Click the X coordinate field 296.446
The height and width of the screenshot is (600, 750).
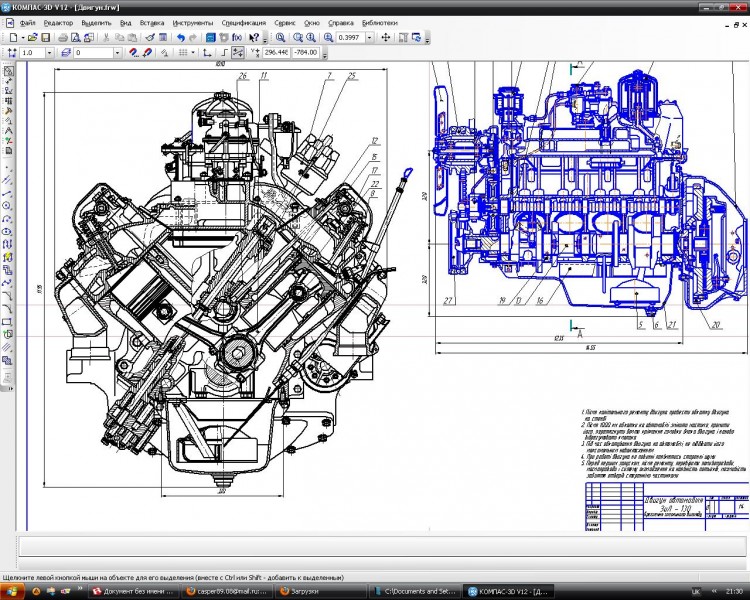(276, 53)
